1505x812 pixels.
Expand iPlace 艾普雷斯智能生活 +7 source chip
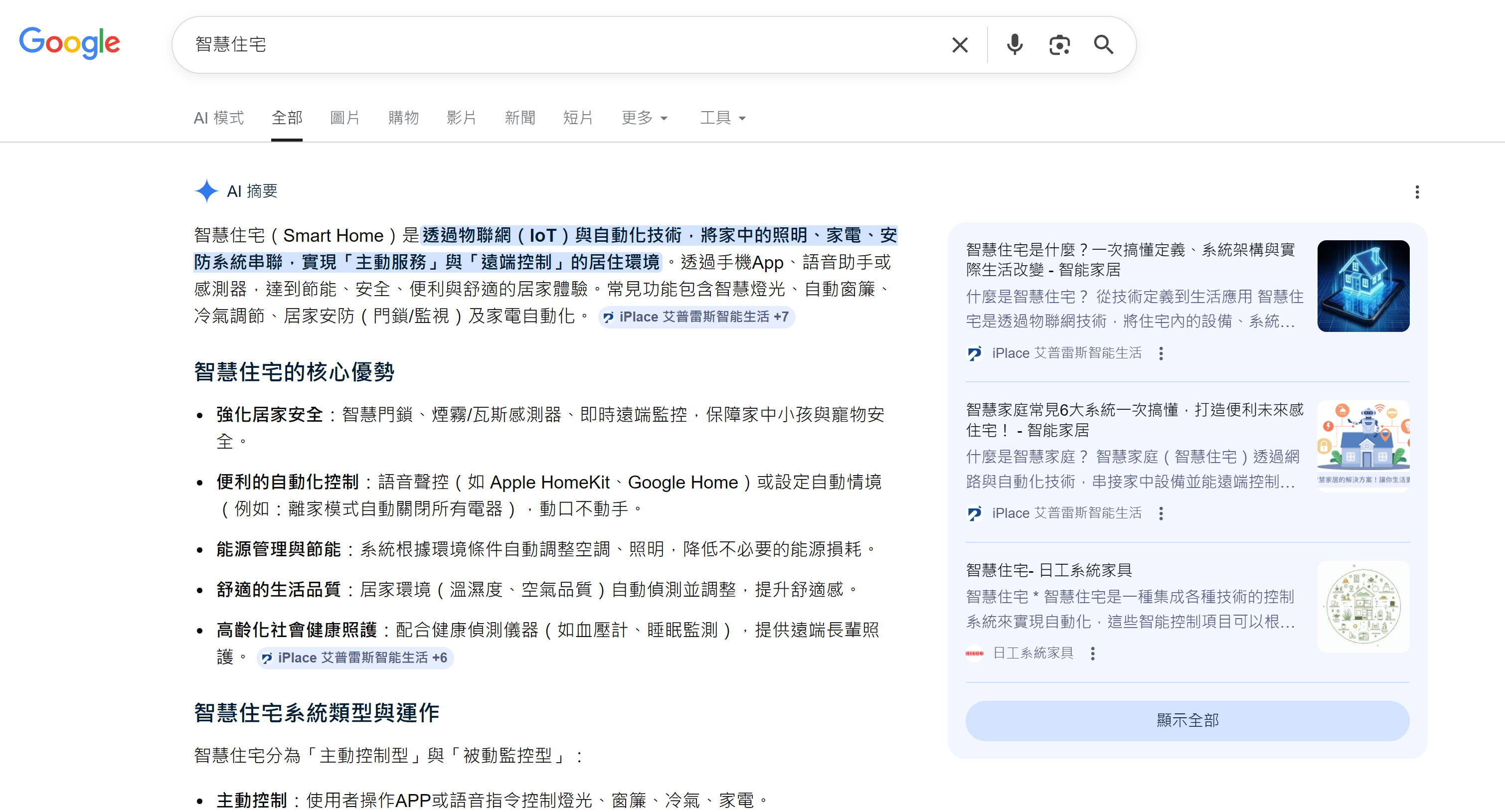(x=696, y=317)
